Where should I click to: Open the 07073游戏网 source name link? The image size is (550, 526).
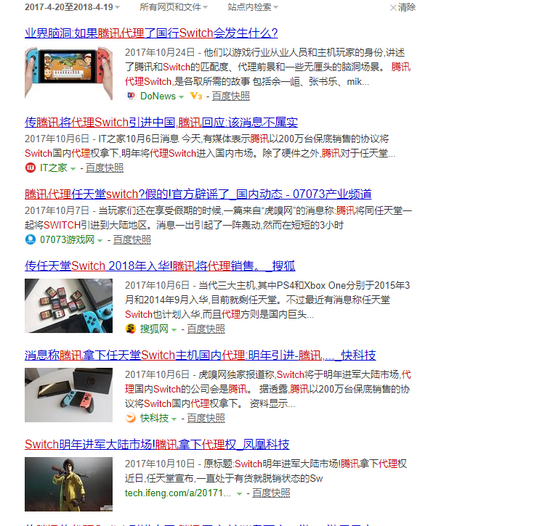pos(67,240)
